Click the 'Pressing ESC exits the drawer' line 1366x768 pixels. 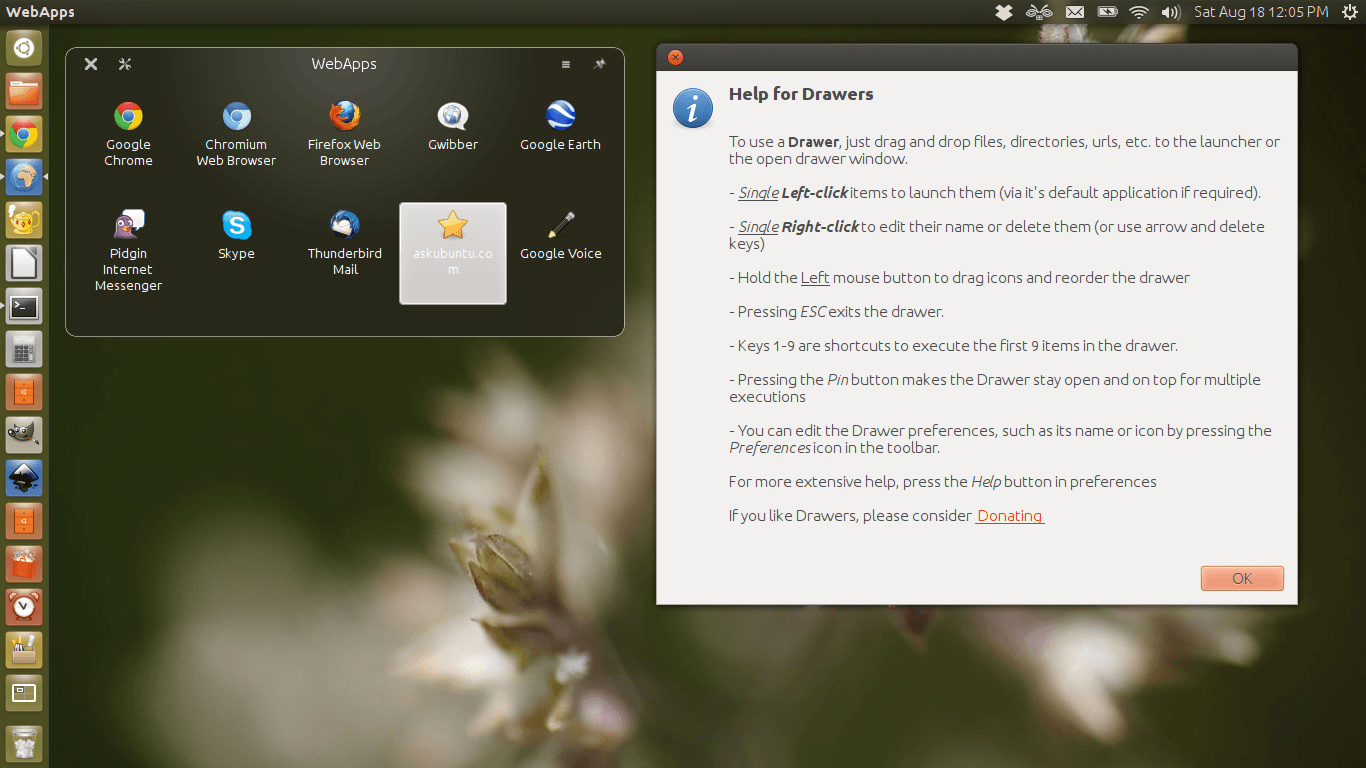pos(836,312)
